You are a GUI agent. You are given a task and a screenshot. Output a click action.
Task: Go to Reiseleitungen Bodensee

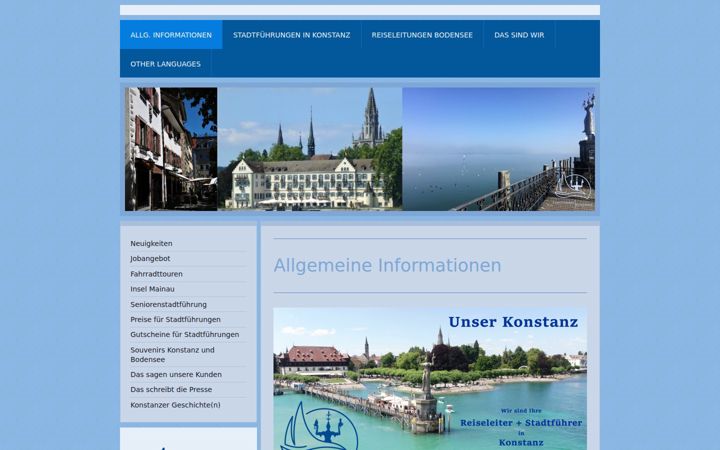(x=422, y=35)
